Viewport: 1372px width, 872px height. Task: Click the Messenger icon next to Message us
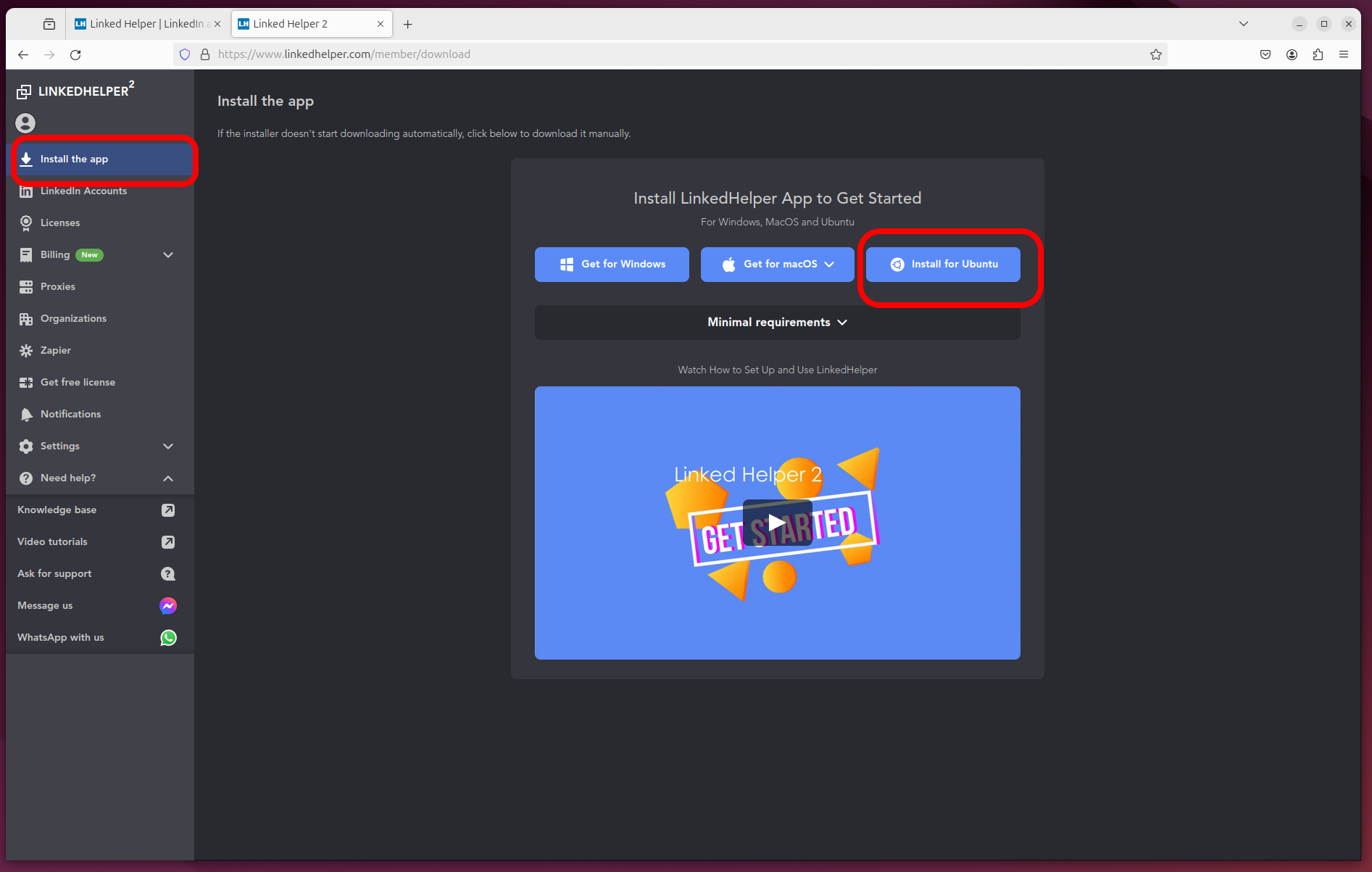(x=168, y=606)
